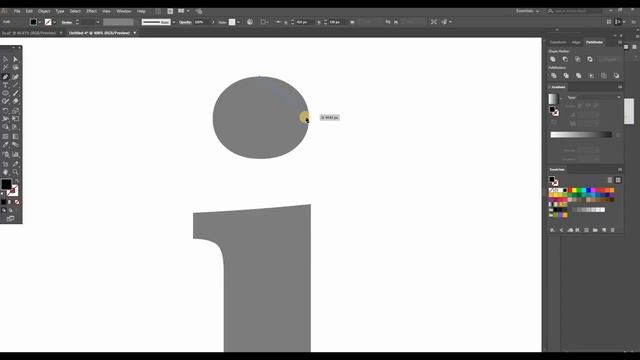The height and width of the screenshot is (360, 640).
Task: Select the Artboard tool
Action: [x=5, y=164]
